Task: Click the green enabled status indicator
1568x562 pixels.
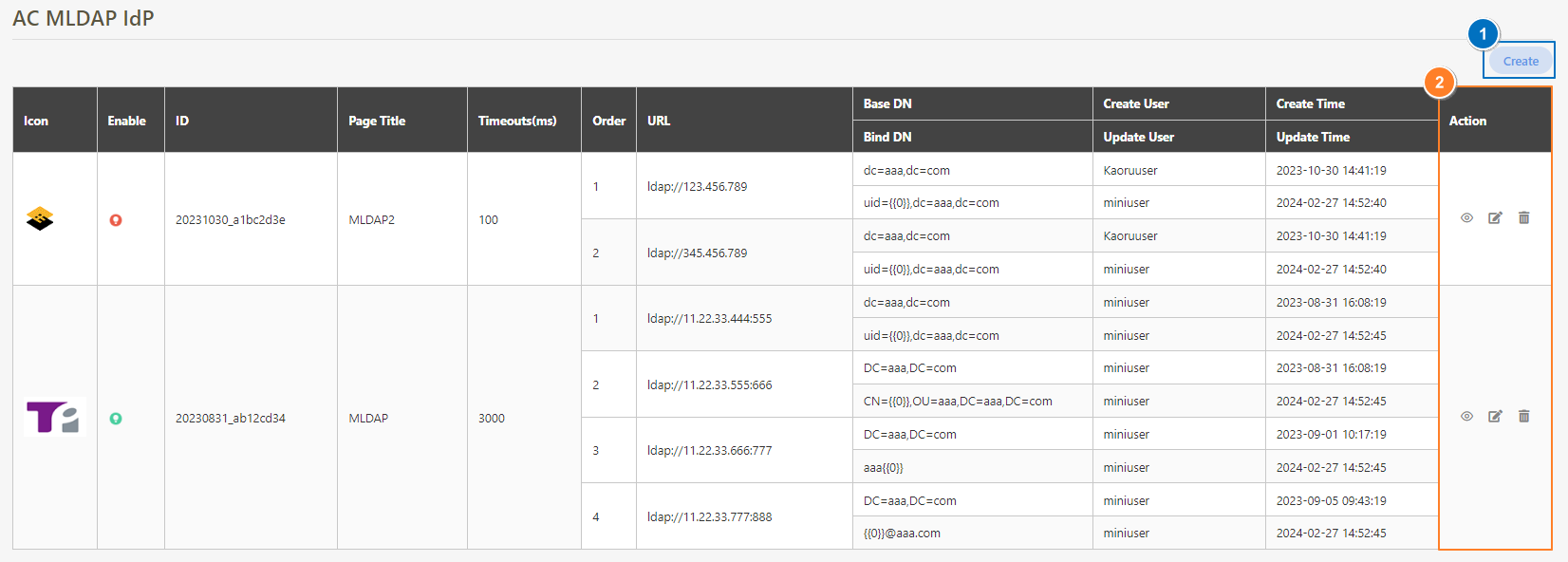Action: [116, 419]
